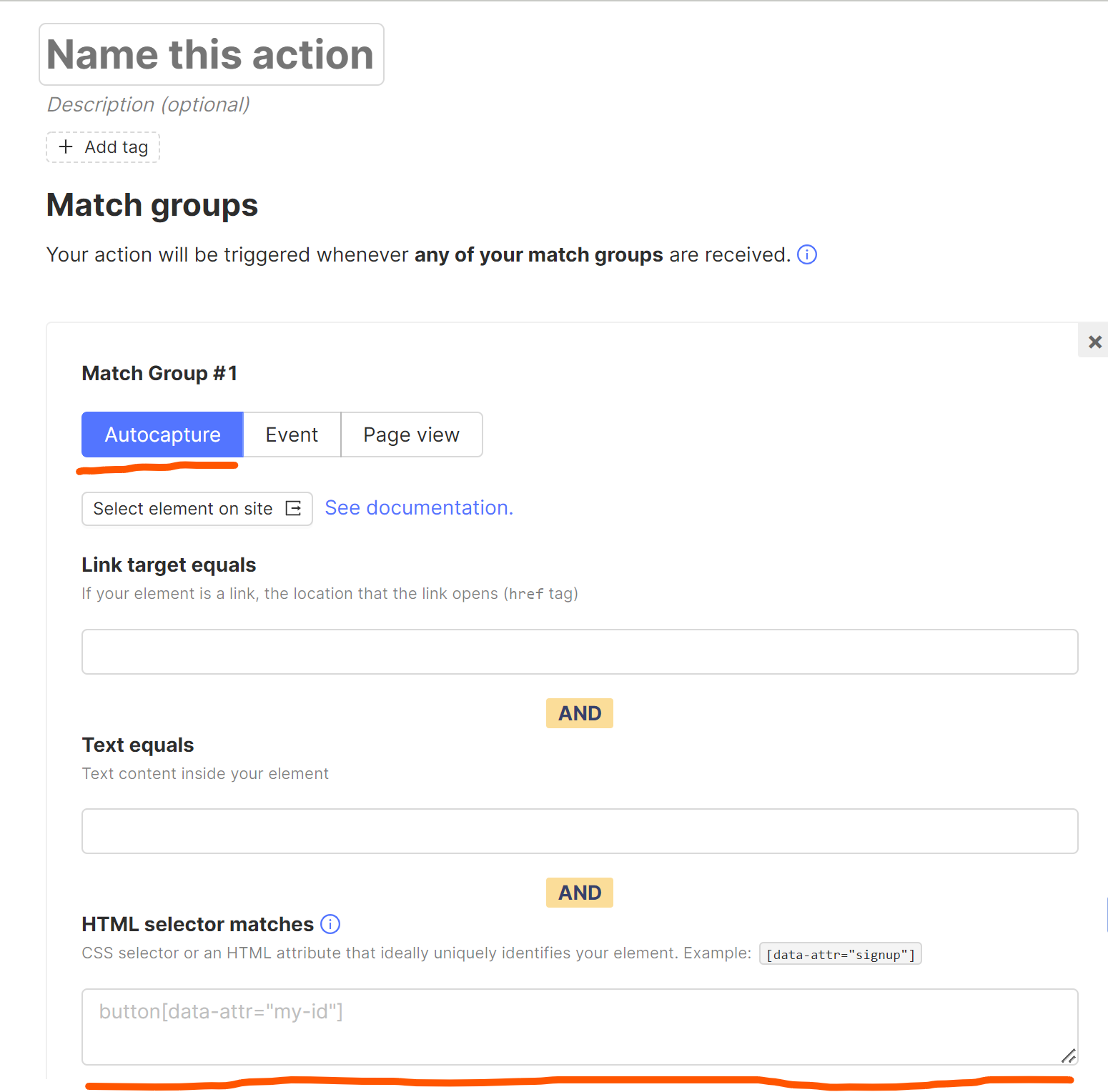The image size is (1108, 1092).
Task: Click the resize handle on the selector textarea
Action: click(1068, 1056)
